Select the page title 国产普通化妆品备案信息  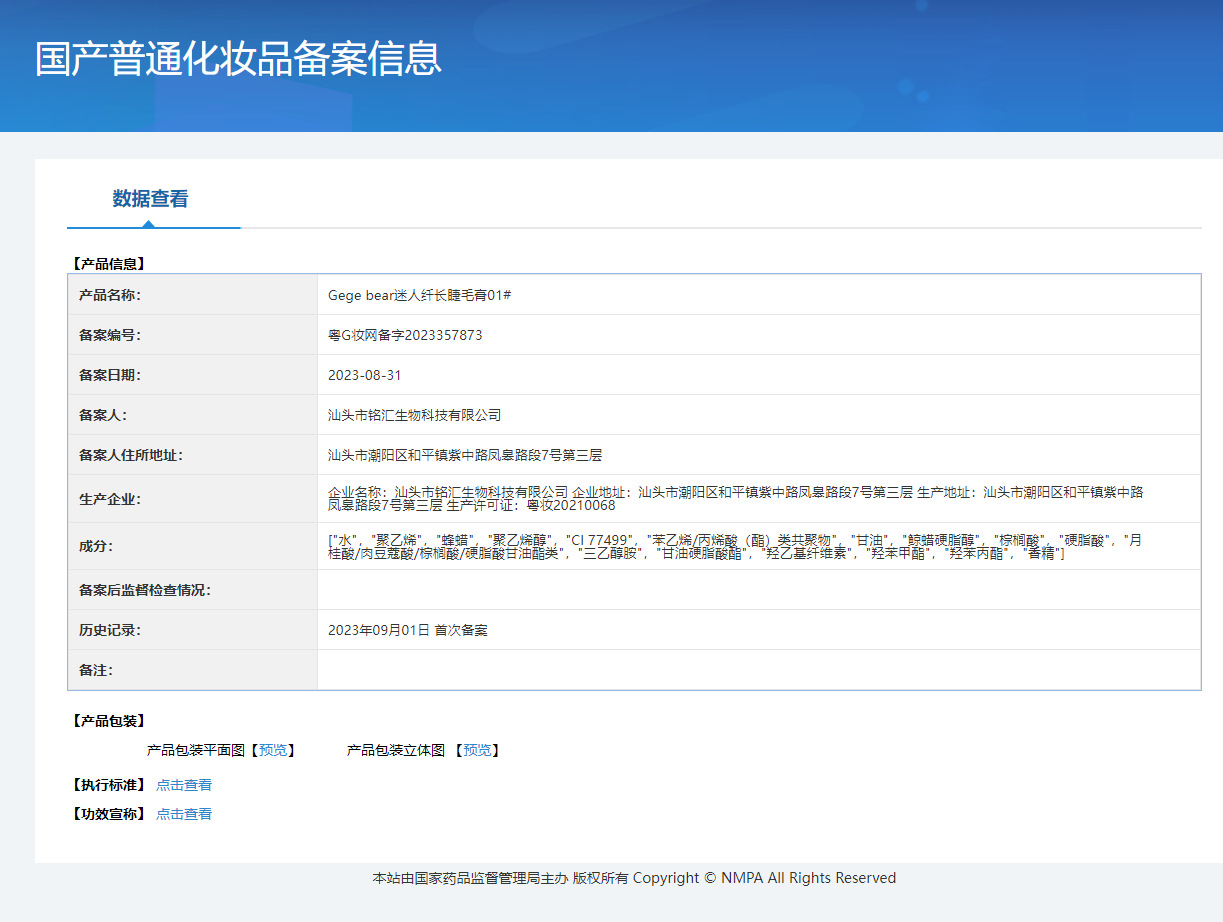[238, 59]
